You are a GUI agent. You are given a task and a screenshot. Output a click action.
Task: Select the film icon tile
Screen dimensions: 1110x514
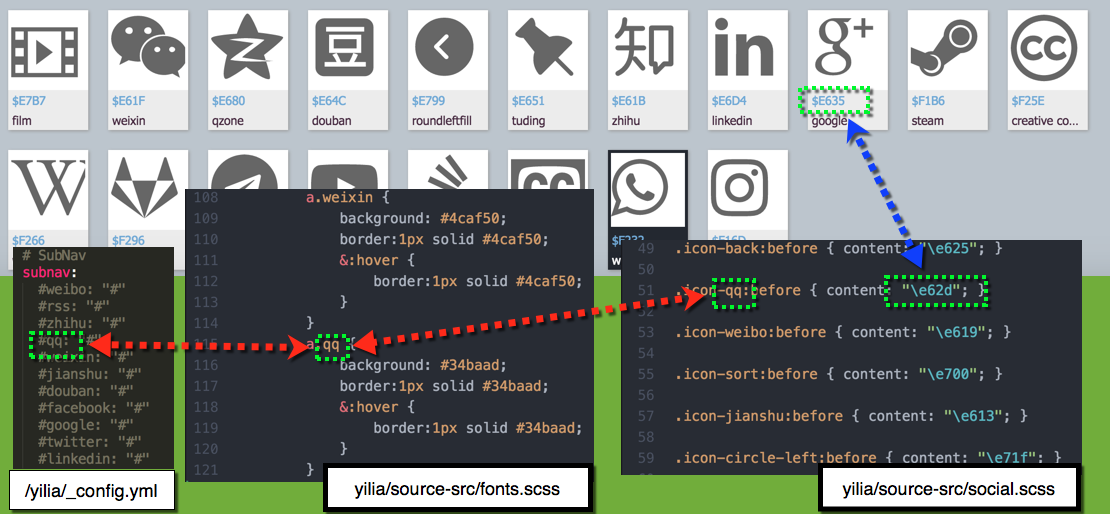tap(47, 49)
